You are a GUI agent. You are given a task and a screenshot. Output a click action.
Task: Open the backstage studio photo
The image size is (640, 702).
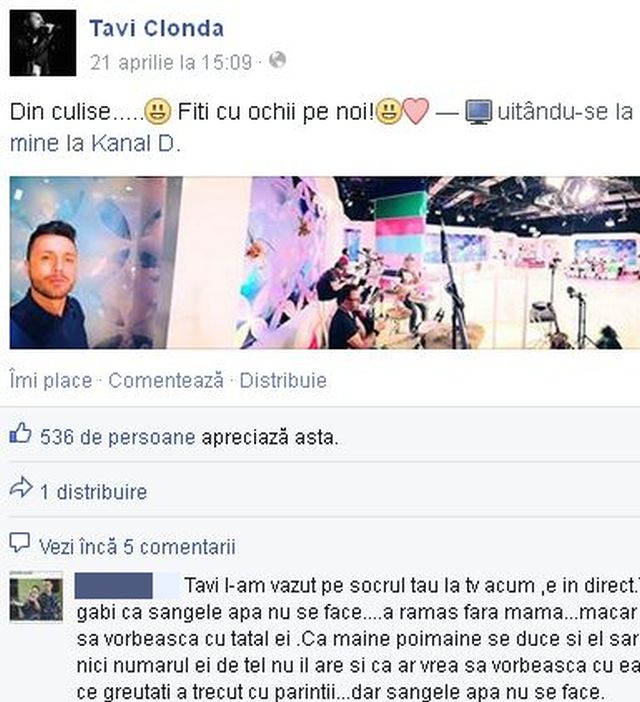[x=325, y=262]
